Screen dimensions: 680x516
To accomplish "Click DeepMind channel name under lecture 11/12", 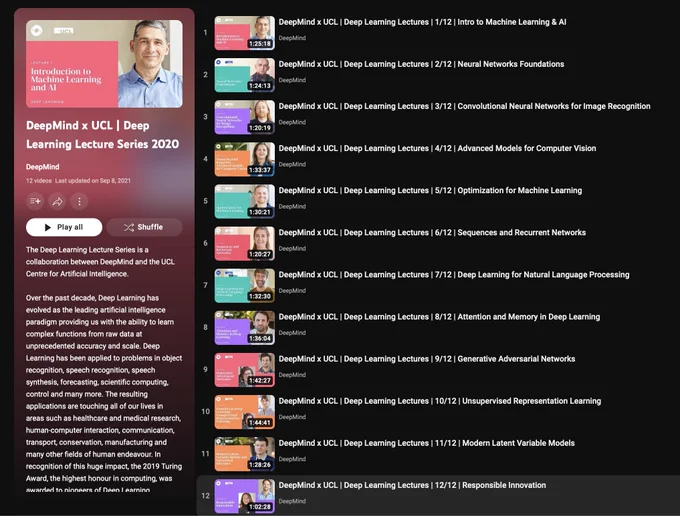I will click(292, 459).
